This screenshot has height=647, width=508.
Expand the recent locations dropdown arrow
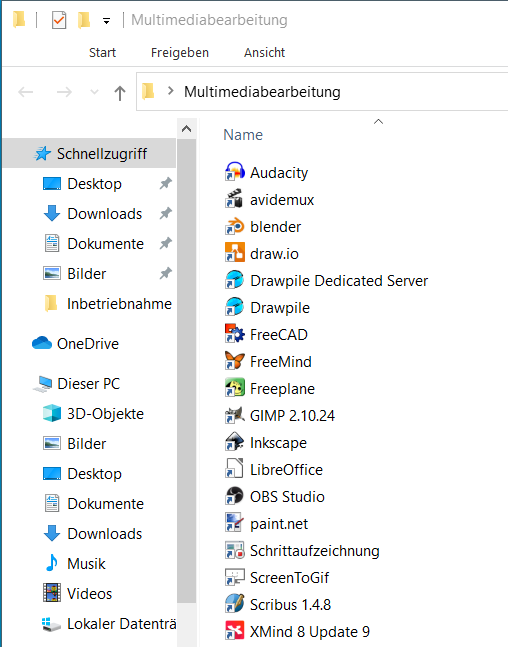95,92
